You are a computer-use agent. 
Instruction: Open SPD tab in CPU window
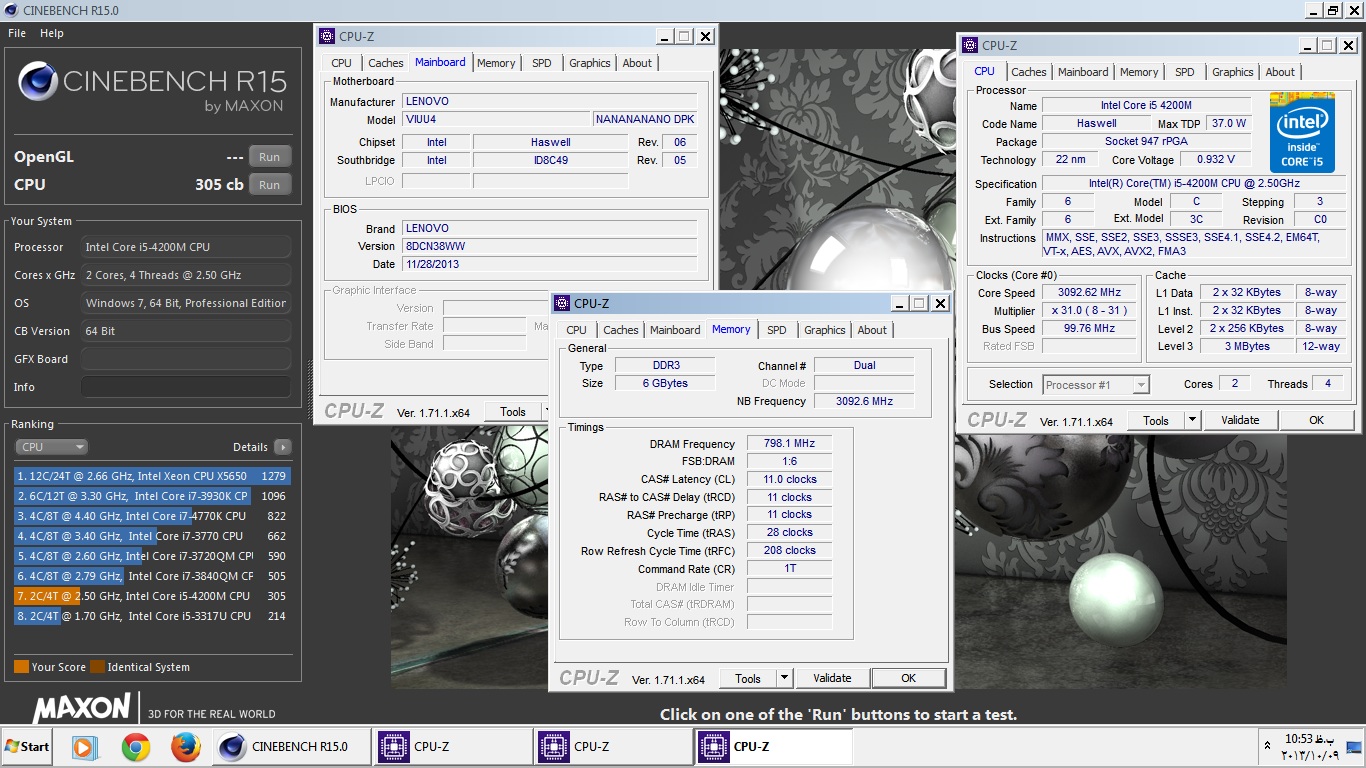point(1185,72)
